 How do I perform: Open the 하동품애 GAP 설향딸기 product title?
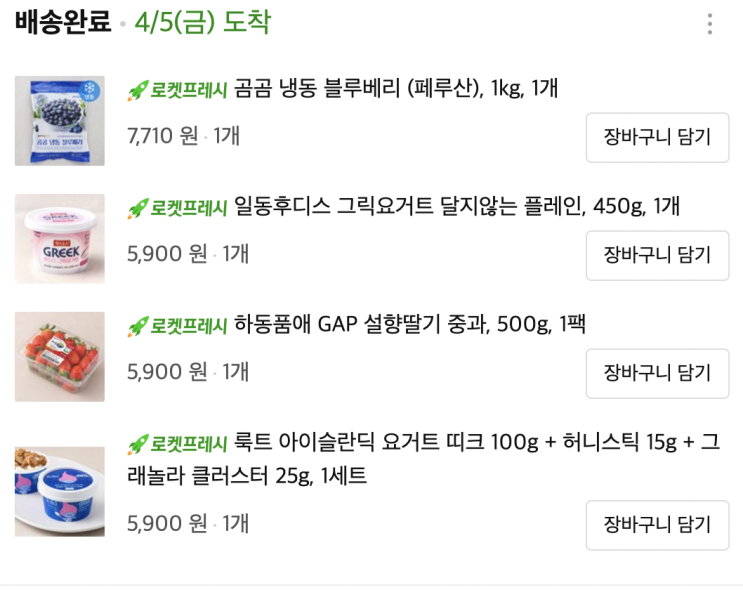(x=410, y=326)
